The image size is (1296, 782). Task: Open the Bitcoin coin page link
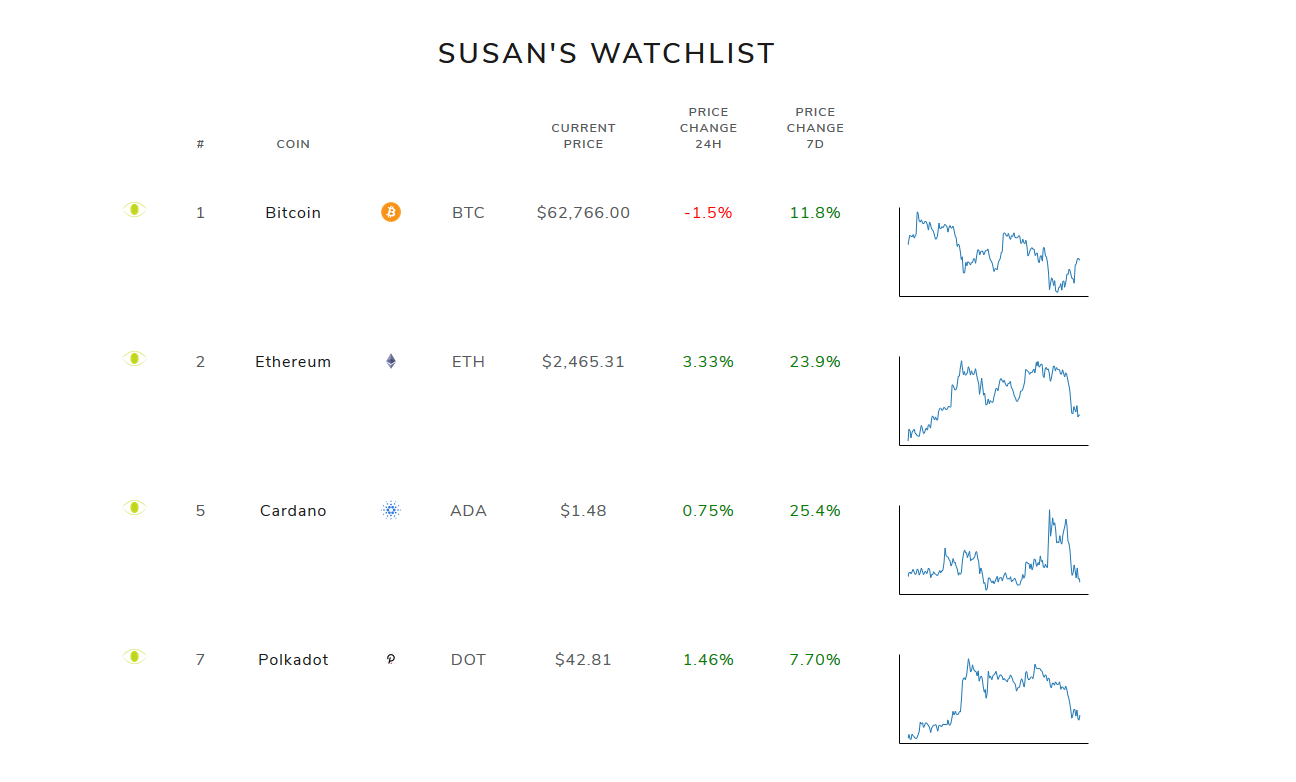tap(292, 212)
